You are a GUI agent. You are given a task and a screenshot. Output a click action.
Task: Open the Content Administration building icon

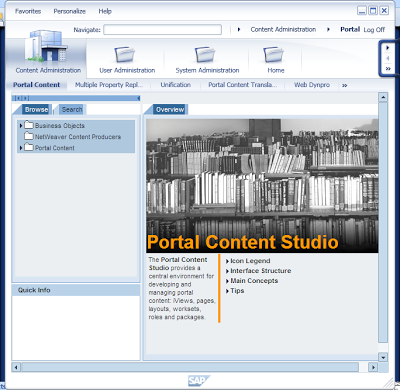pos(46,46)
